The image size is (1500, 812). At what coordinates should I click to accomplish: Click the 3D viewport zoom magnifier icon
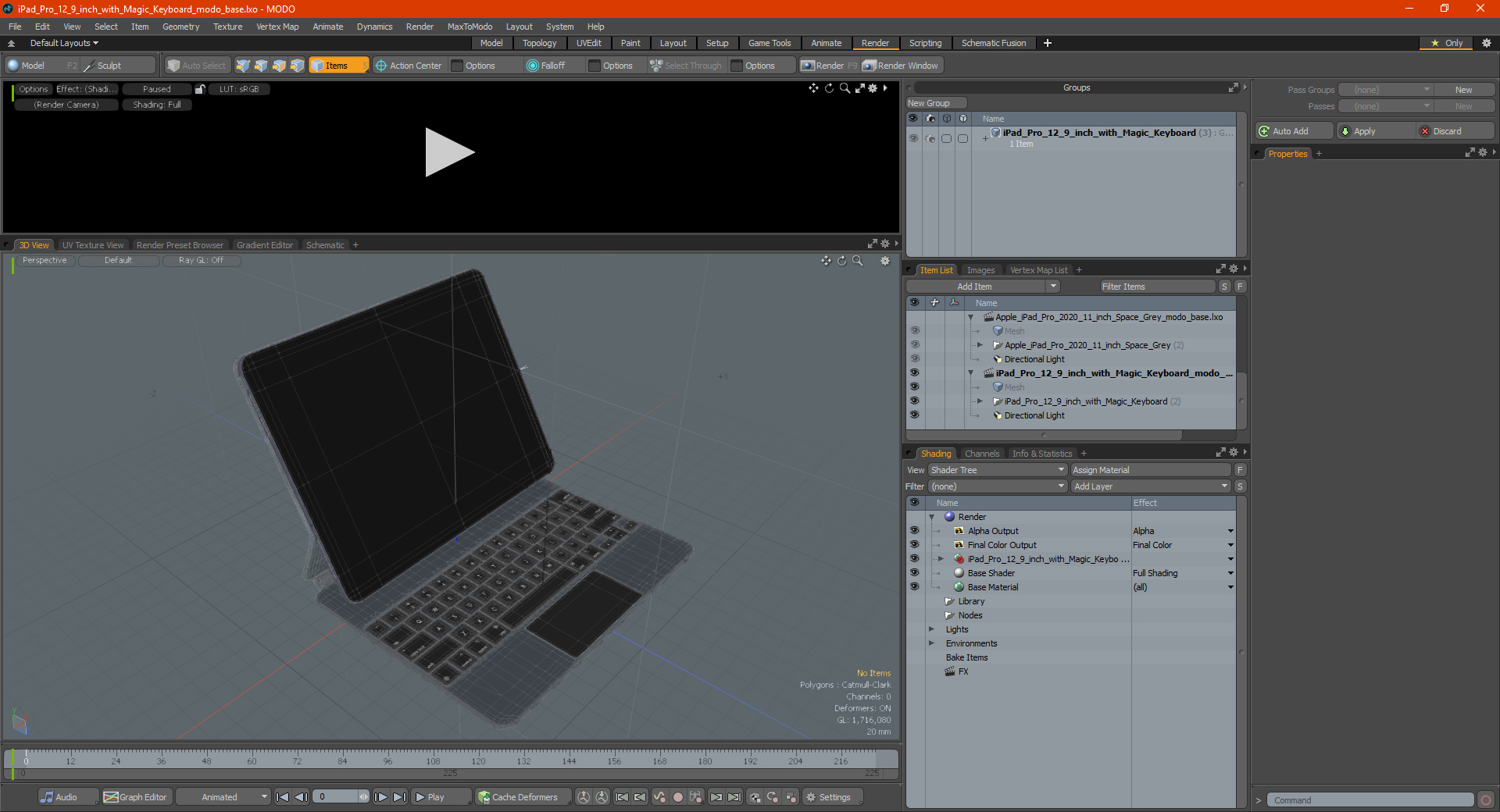pyautogui.click(x=858, y=261)
